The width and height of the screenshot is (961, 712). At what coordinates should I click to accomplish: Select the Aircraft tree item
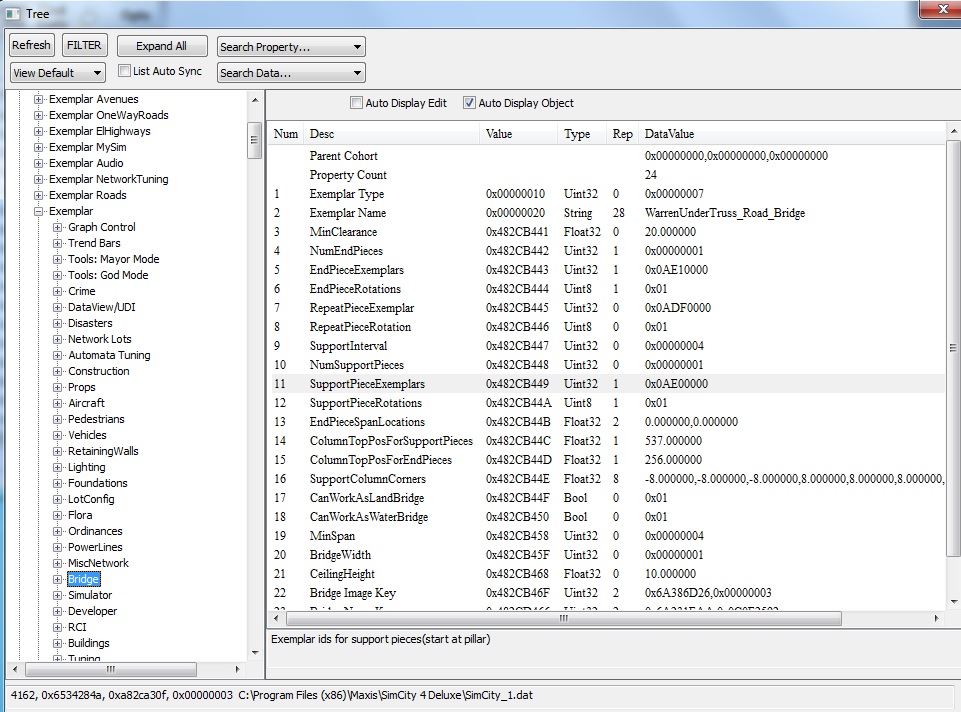point(86,403)
